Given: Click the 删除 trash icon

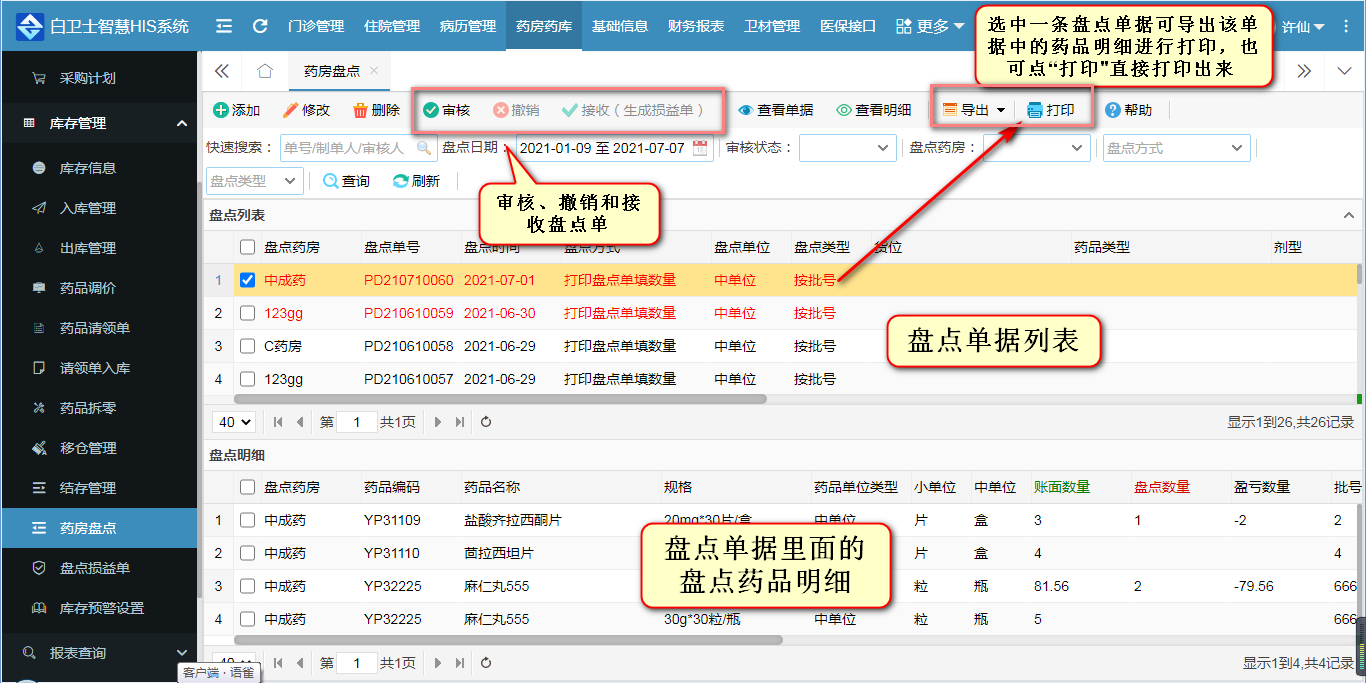Looking at the screenshot, I should (360, 110).
